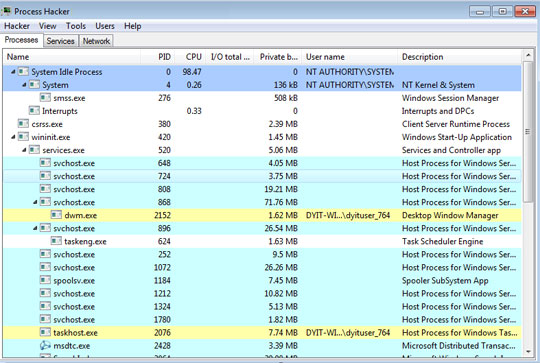The width and height of the screenshot is (540, 363).
Task: Open the View menu
Action: 48,26
